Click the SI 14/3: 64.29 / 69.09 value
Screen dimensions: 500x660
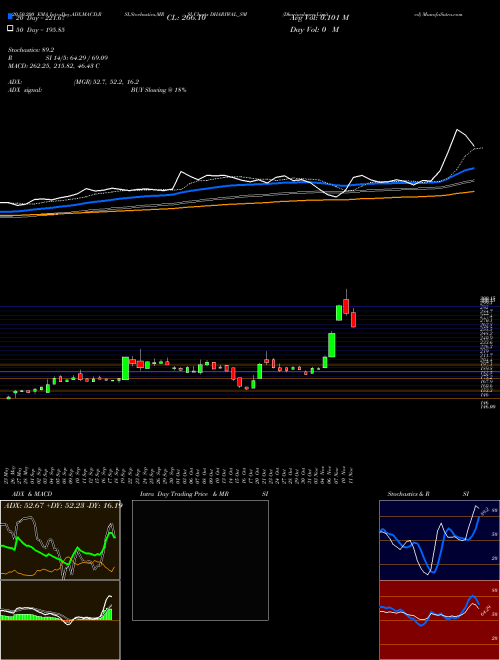pyautogui.click(x=77, y=58)
